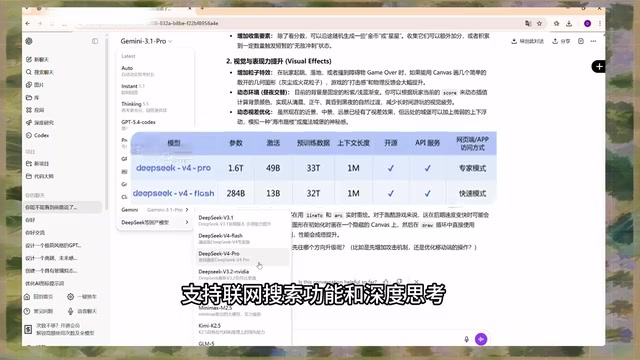Click the target icon shortcut in sidebar
Image resolution: width=640 pixels, height=360 pixels.
coord(71,297)
